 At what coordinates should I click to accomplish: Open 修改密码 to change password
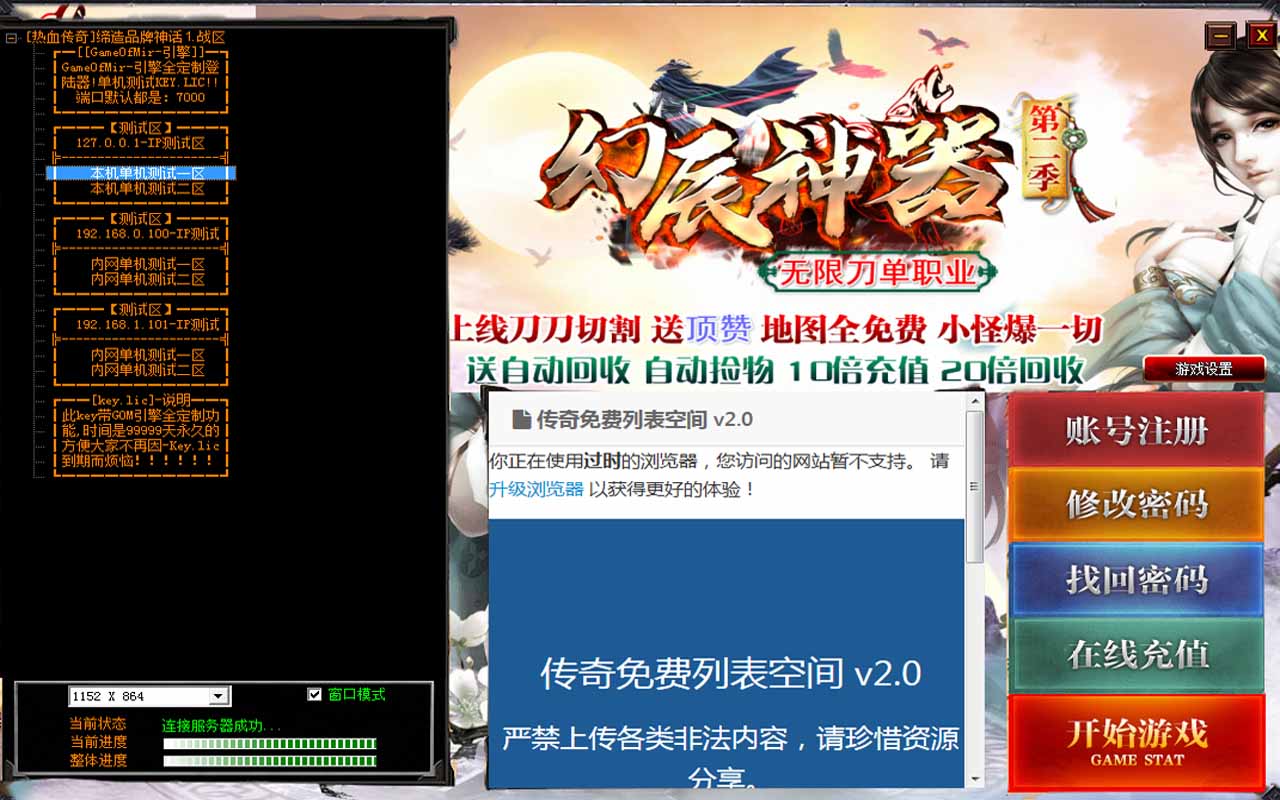[x=1137, y=504]
